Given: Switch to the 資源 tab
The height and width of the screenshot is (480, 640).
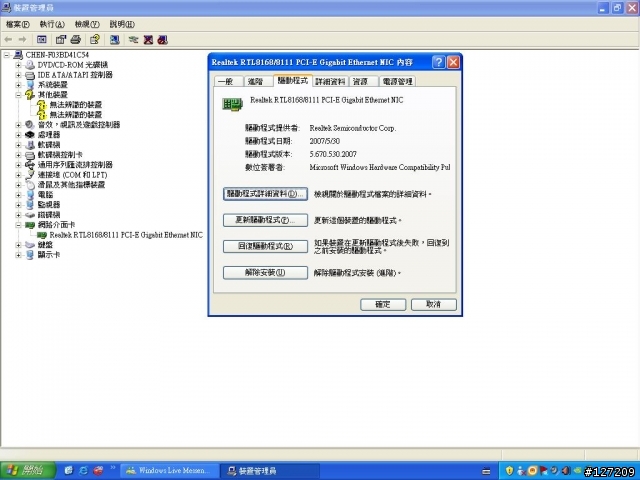Looking at the screenshot, I should pos(363,82).
